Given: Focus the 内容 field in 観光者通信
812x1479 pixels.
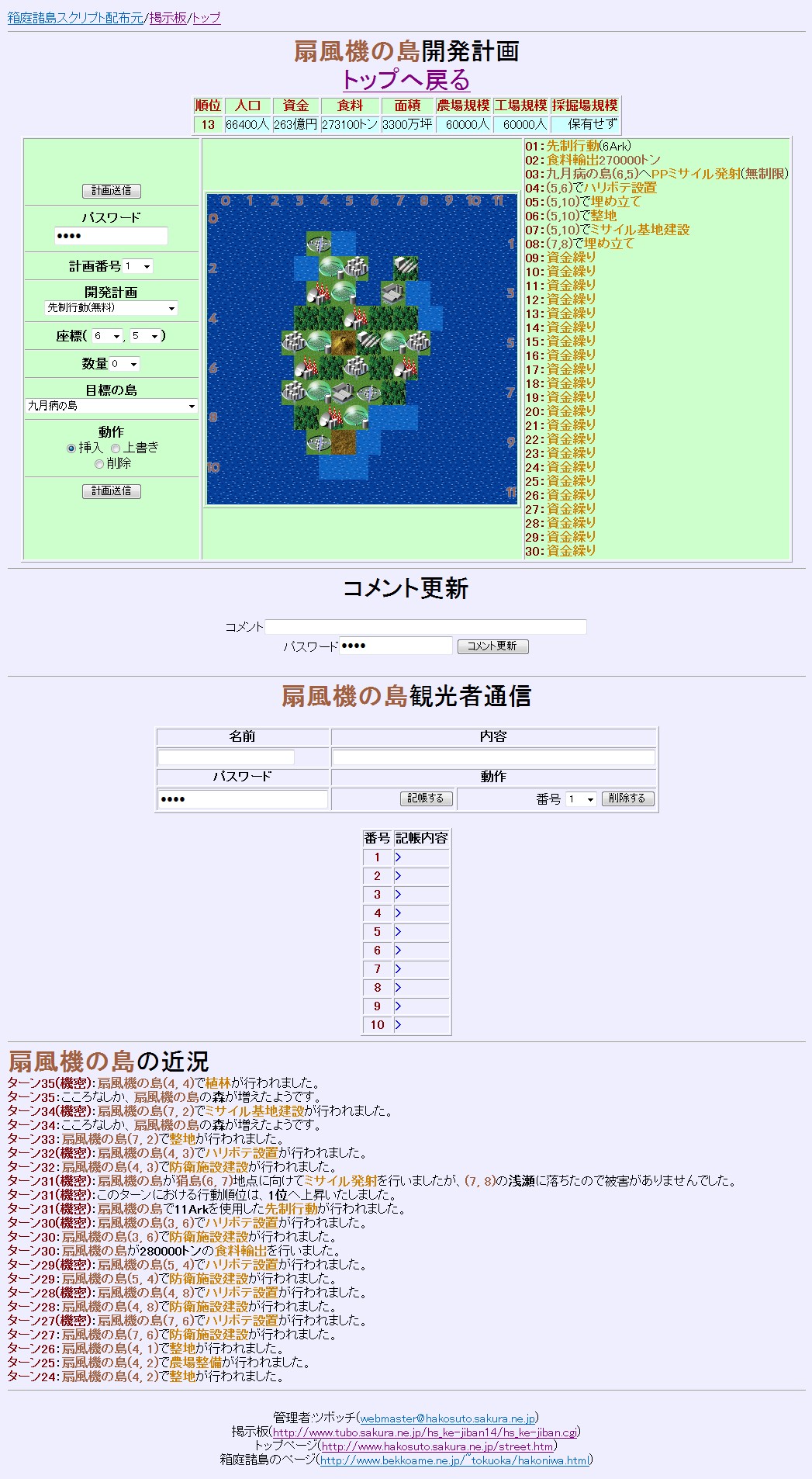Looking at the screenshot, I should [x=493, y=757].
